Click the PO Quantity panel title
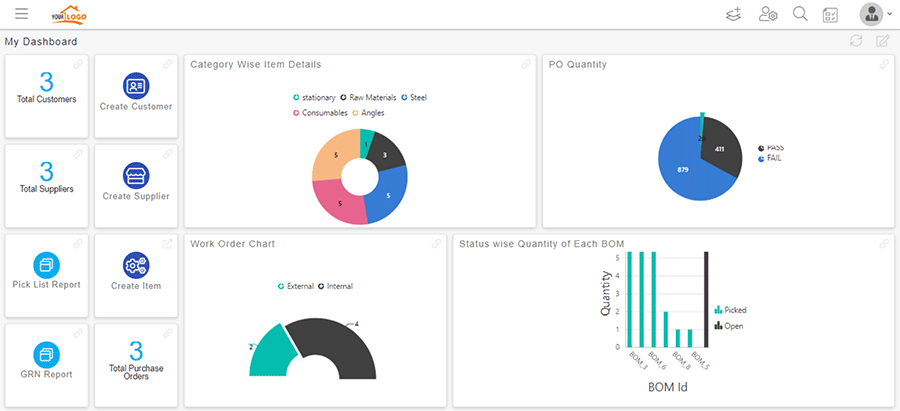Screen dimensions: 900x411 577,64
